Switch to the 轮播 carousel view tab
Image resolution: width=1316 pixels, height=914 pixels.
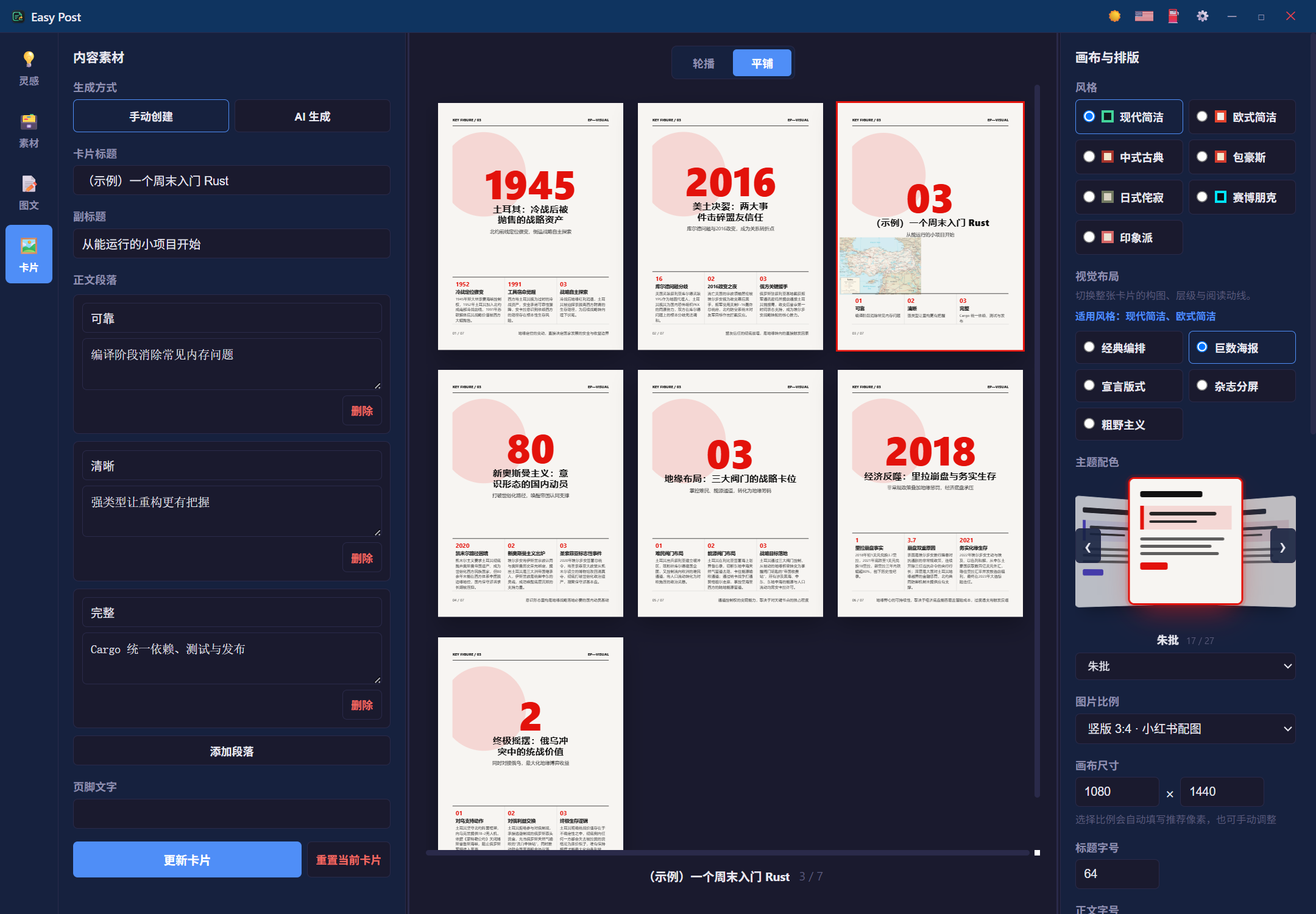703,63
